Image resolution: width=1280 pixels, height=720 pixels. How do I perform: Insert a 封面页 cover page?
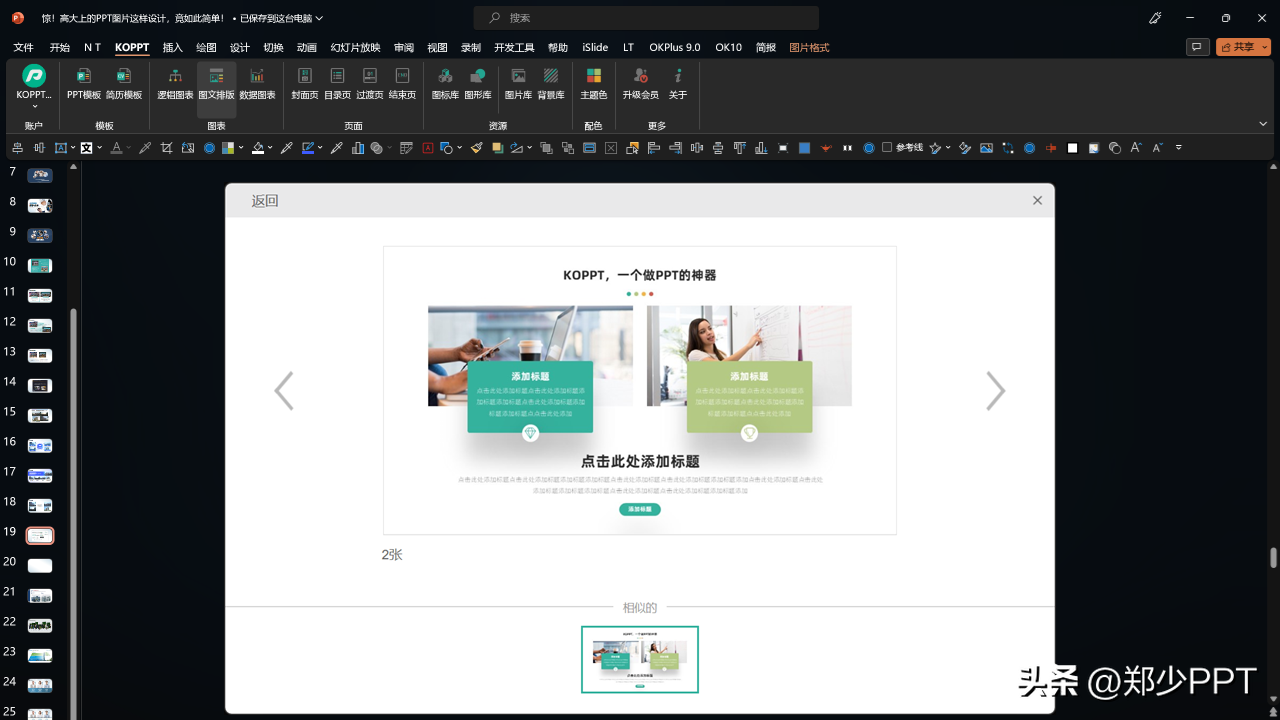[305, 83]
